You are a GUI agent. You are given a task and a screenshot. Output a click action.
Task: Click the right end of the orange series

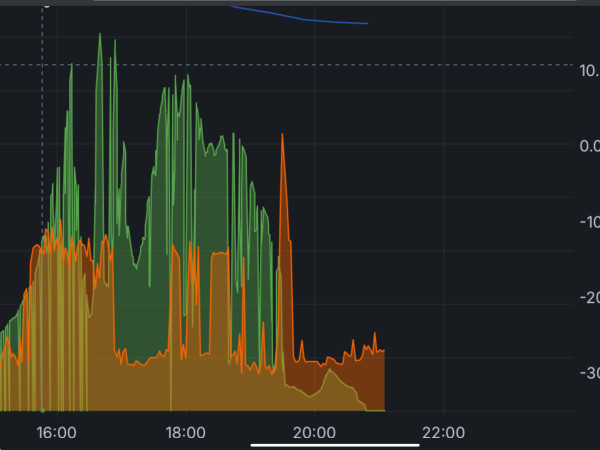[383, 350]
